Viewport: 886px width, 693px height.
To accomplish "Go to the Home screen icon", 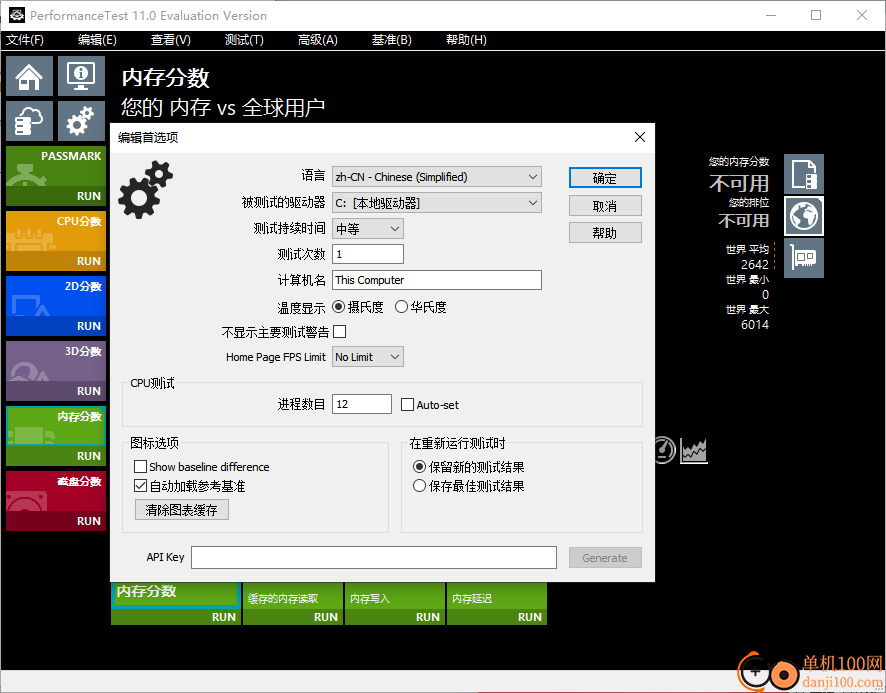I will click(x=29, y=76).
